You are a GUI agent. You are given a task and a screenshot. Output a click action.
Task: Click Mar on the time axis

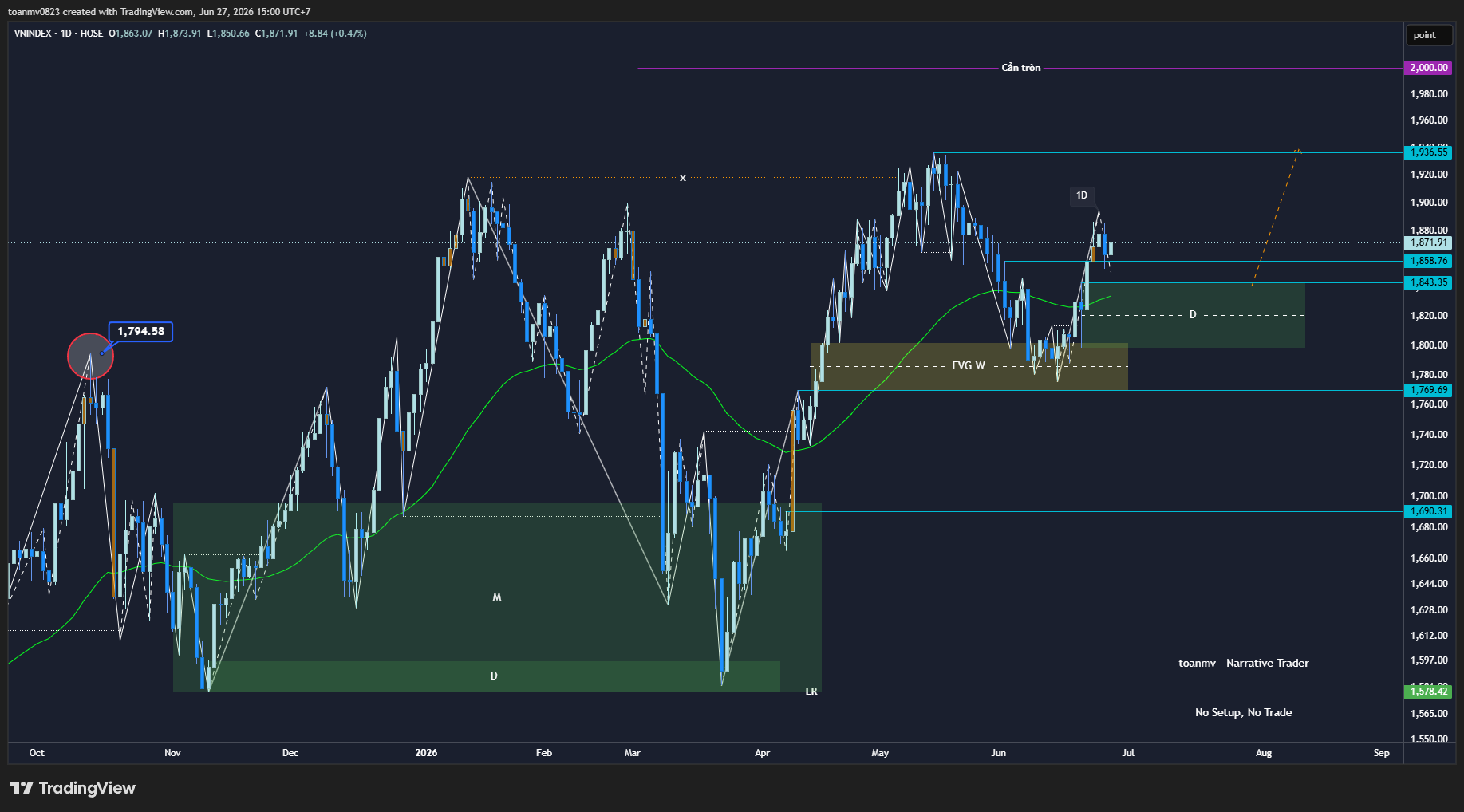point(633,753)
